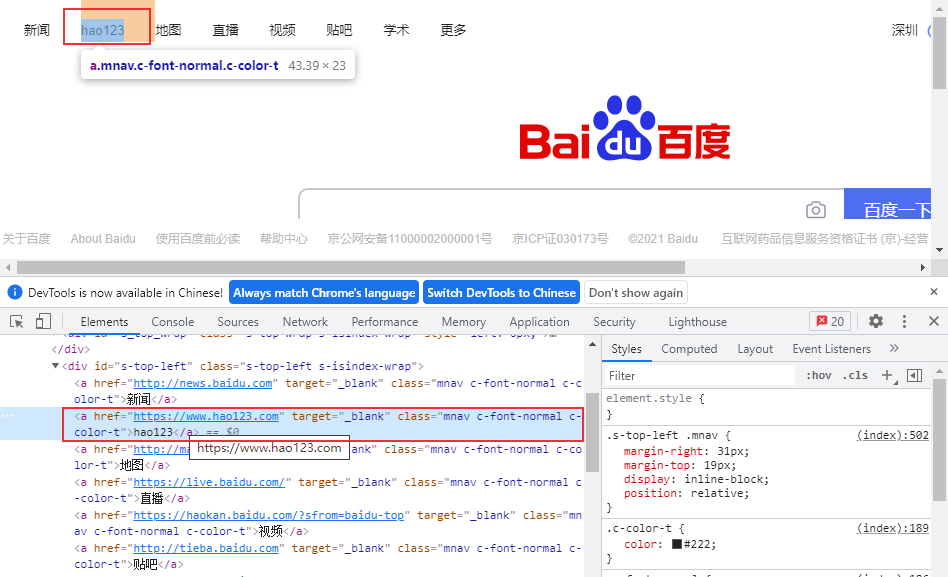This screenshot has height=577, width=948.
Task: Click the Baidu logo
Action: pyautogui.click(x=625, y=128)
